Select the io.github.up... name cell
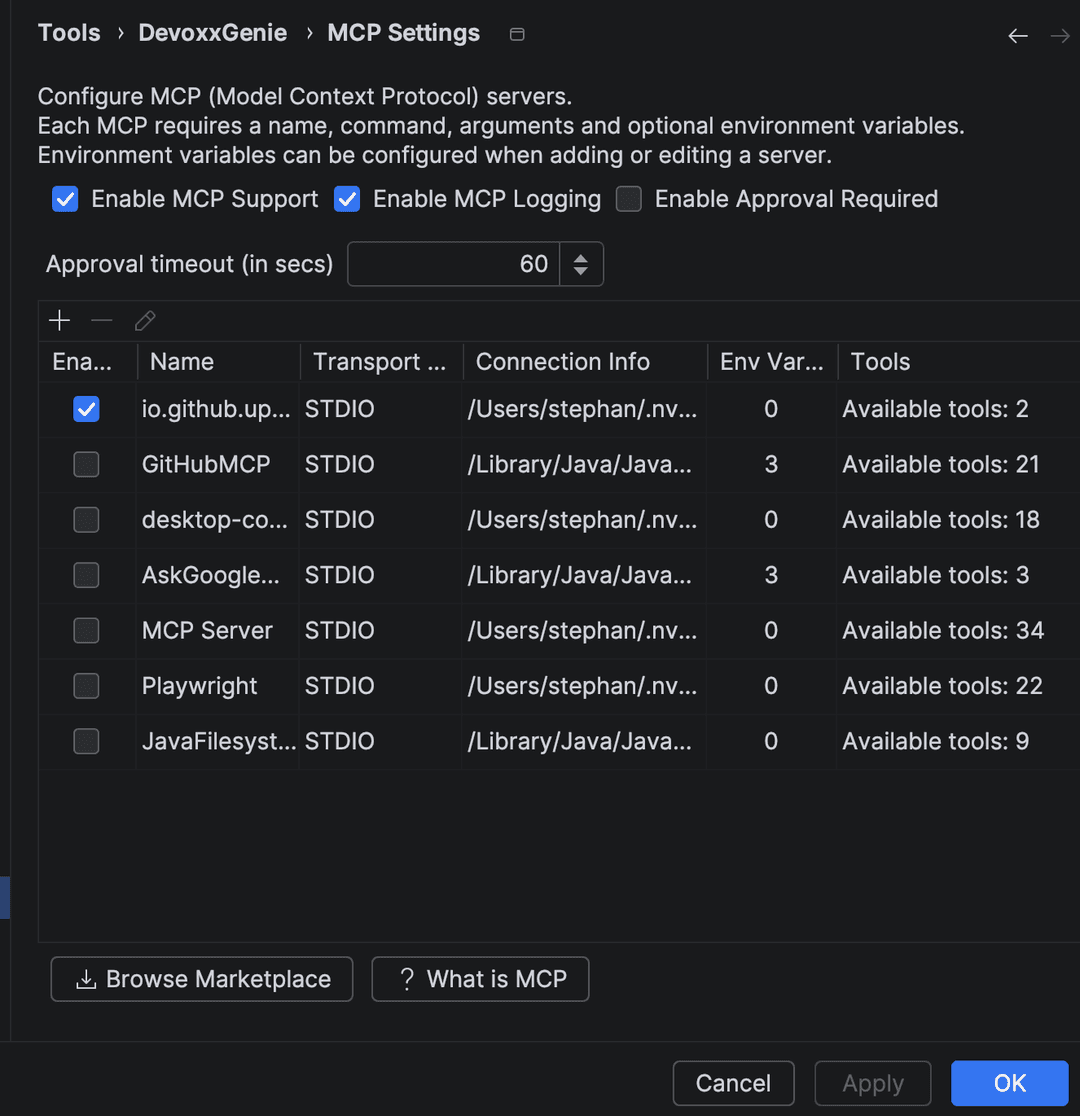The width and height of the screenshot is (1080, 1116). [216, 409]
